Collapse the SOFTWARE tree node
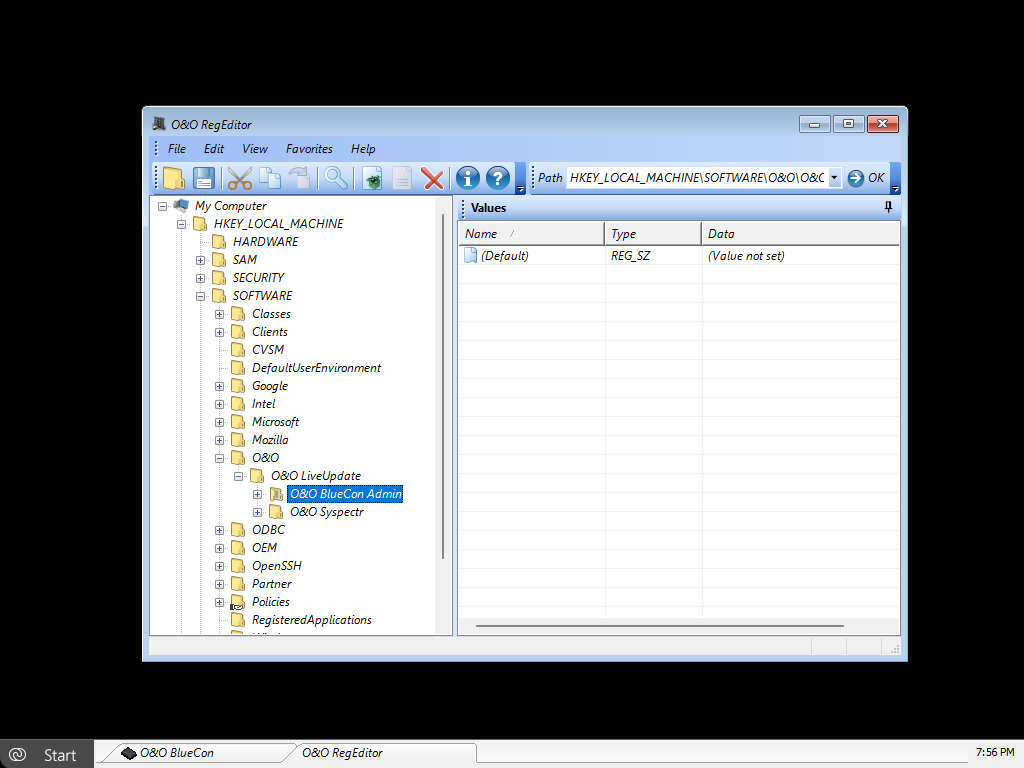The height and width of the screenshot is (768, 1024). pos(201,296)
